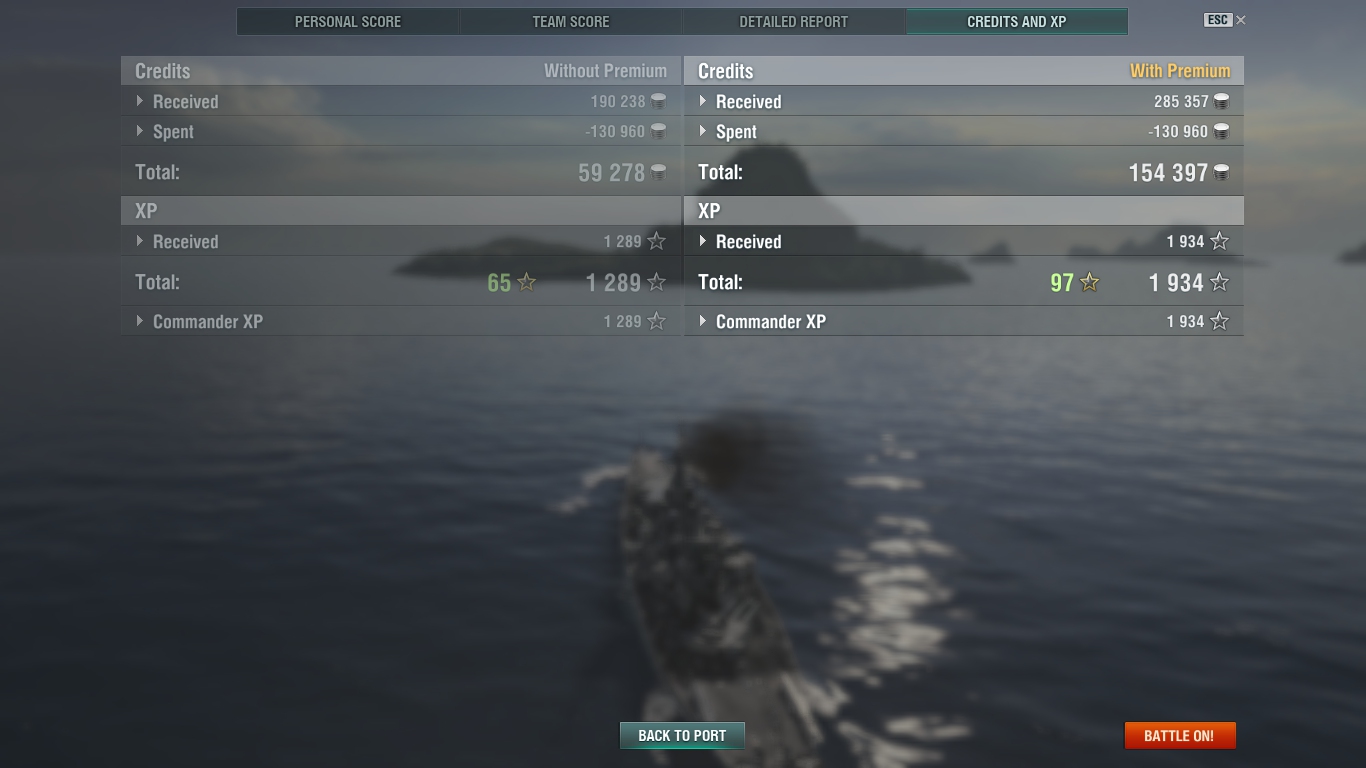
Task: Click the coin icon beside 285 357 received
Action: coord(1221,101)
